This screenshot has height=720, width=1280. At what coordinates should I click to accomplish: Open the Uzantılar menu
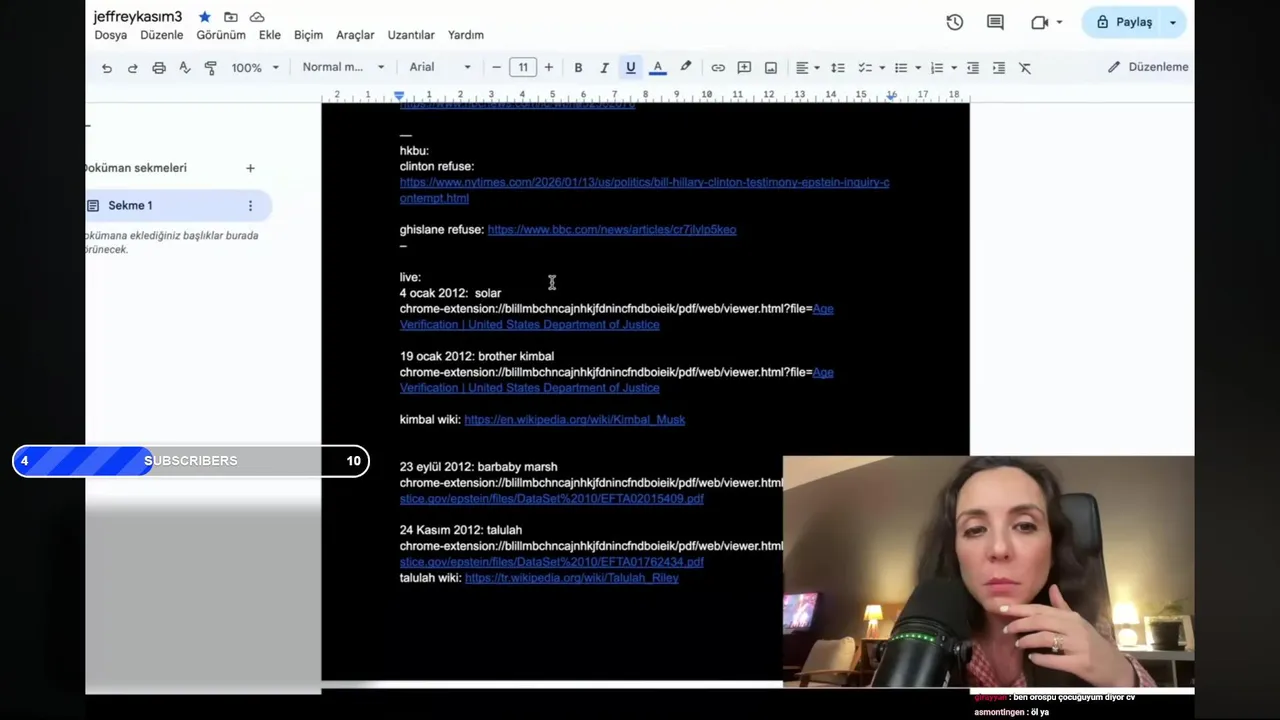tap(411, 35)
